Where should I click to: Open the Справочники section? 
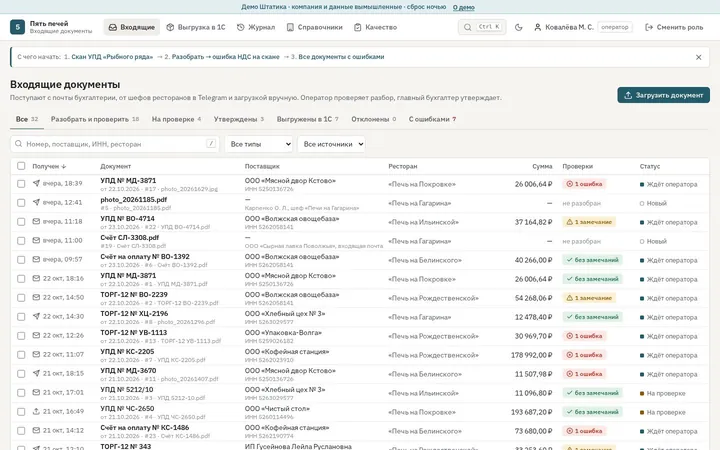point(315,27)
